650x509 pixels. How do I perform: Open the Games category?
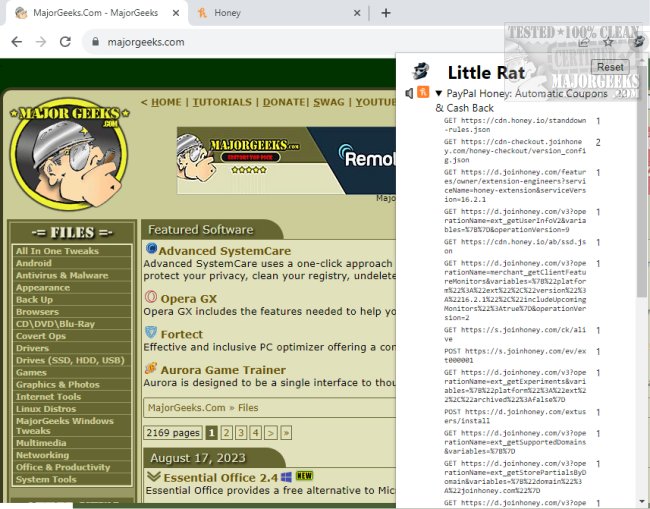pos(31,372)
